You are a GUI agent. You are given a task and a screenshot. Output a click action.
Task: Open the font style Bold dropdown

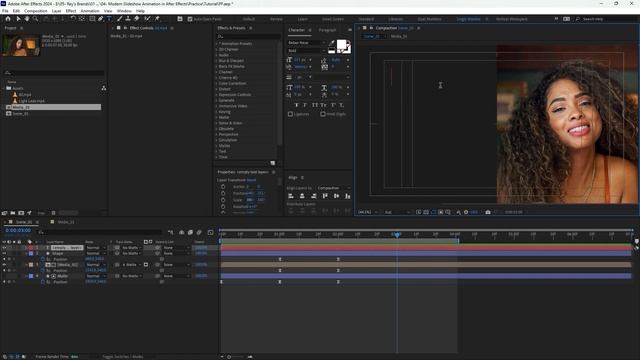[307, 51]
